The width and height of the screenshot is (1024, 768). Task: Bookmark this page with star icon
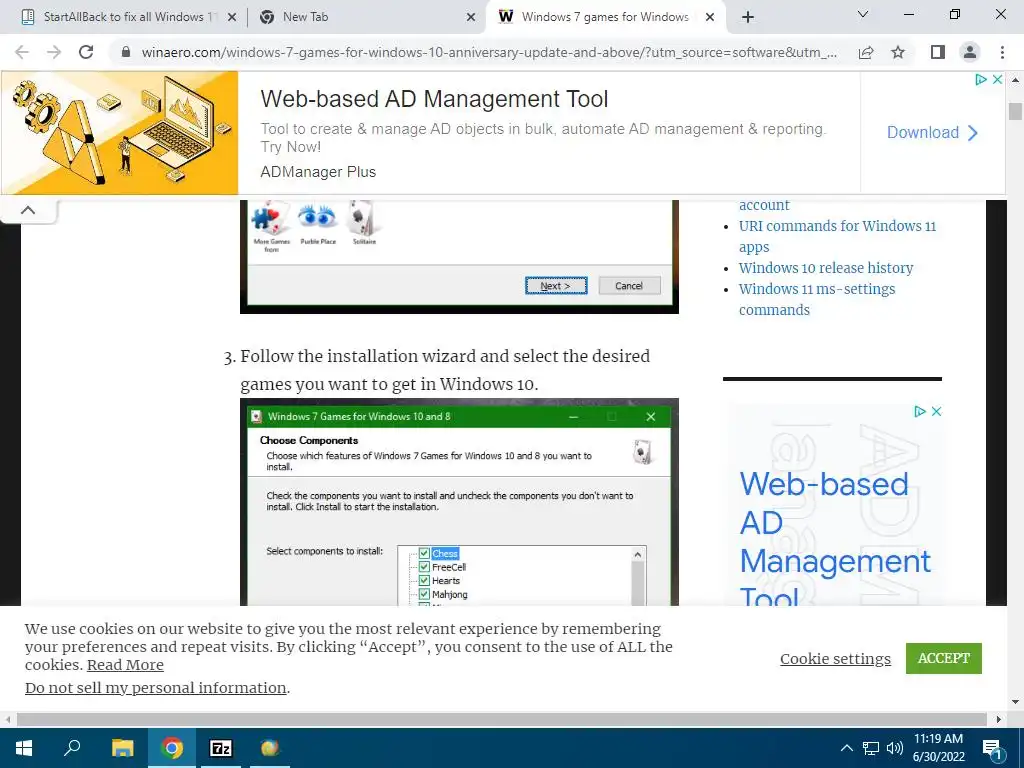point(898,52)
